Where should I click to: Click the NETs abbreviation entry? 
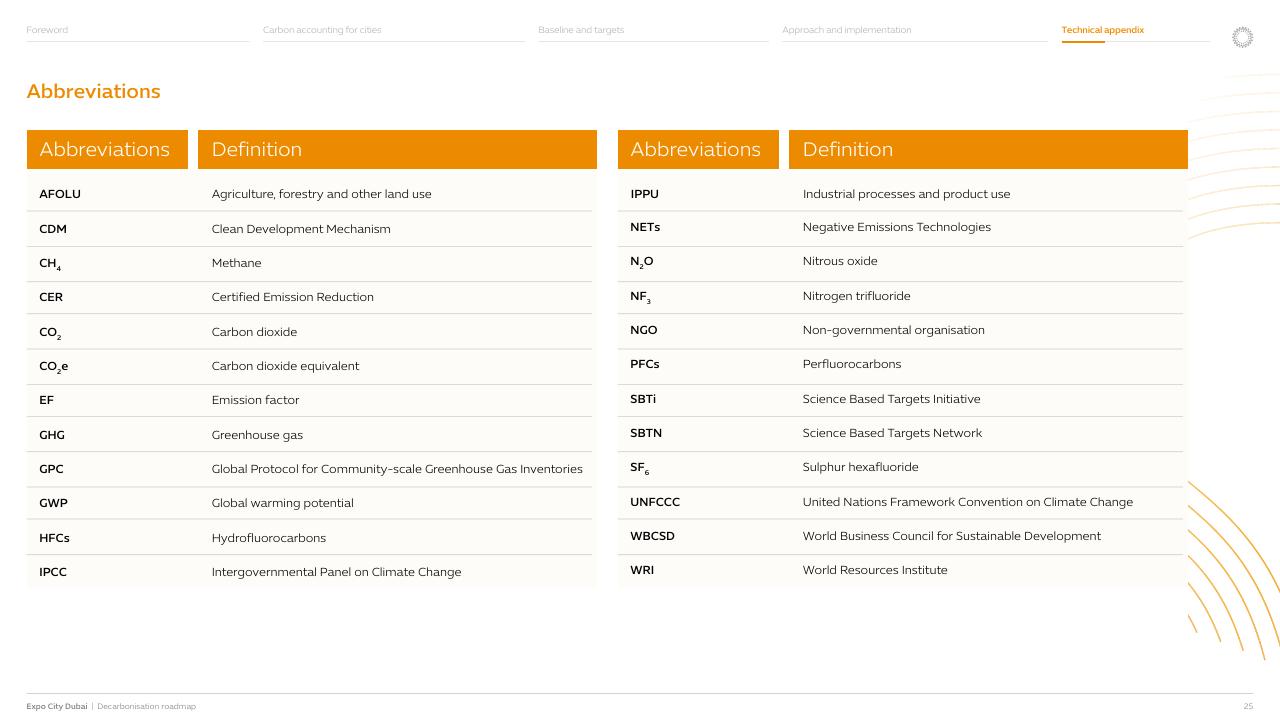(645, 227)
